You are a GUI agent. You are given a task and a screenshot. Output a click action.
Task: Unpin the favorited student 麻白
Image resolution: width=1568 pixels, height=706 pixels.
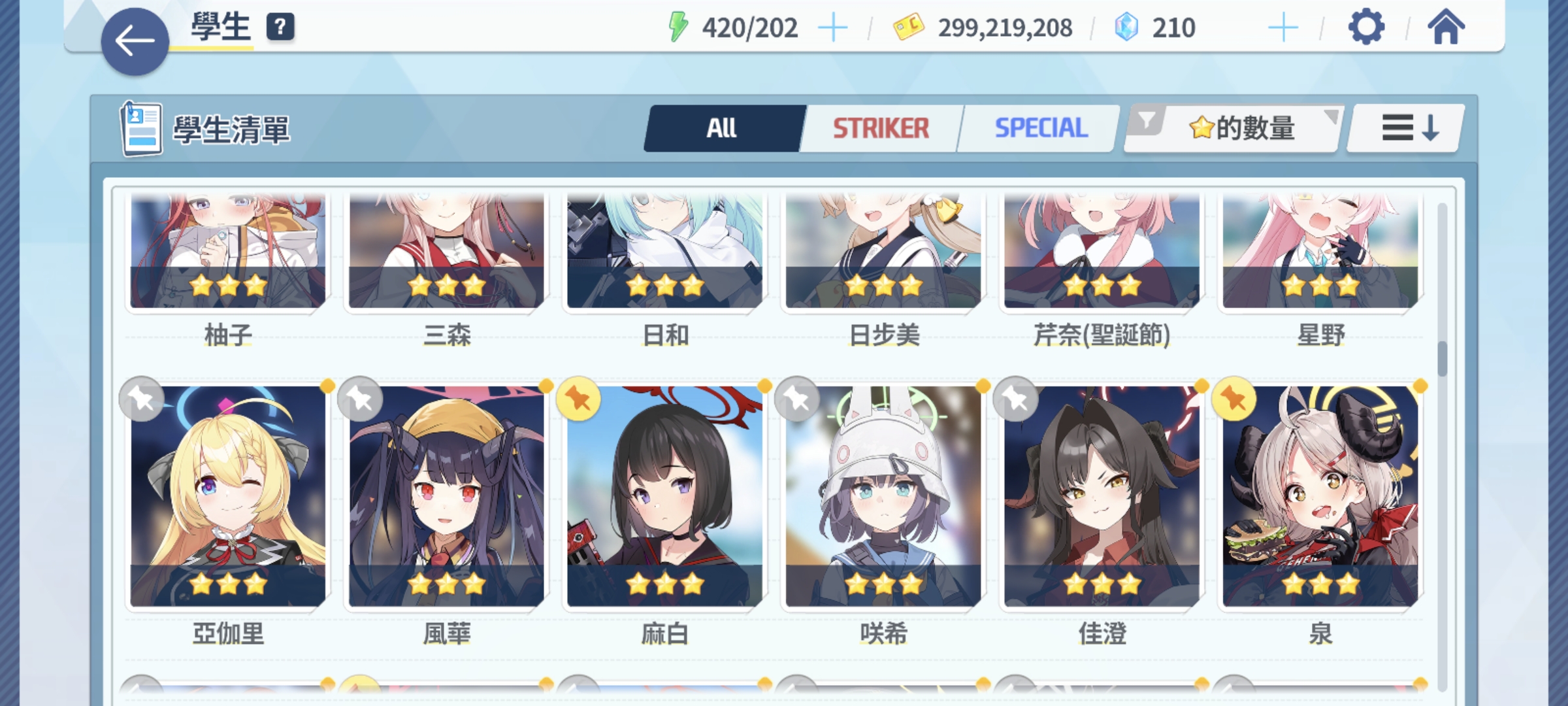tap(579, 399)
